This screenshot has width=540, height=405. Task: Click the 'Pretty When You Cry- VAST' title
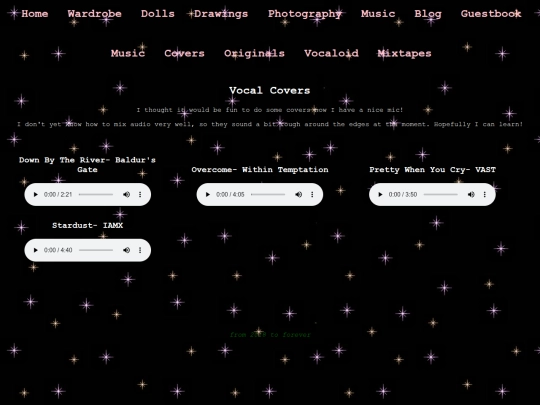[x=433, y=169]
